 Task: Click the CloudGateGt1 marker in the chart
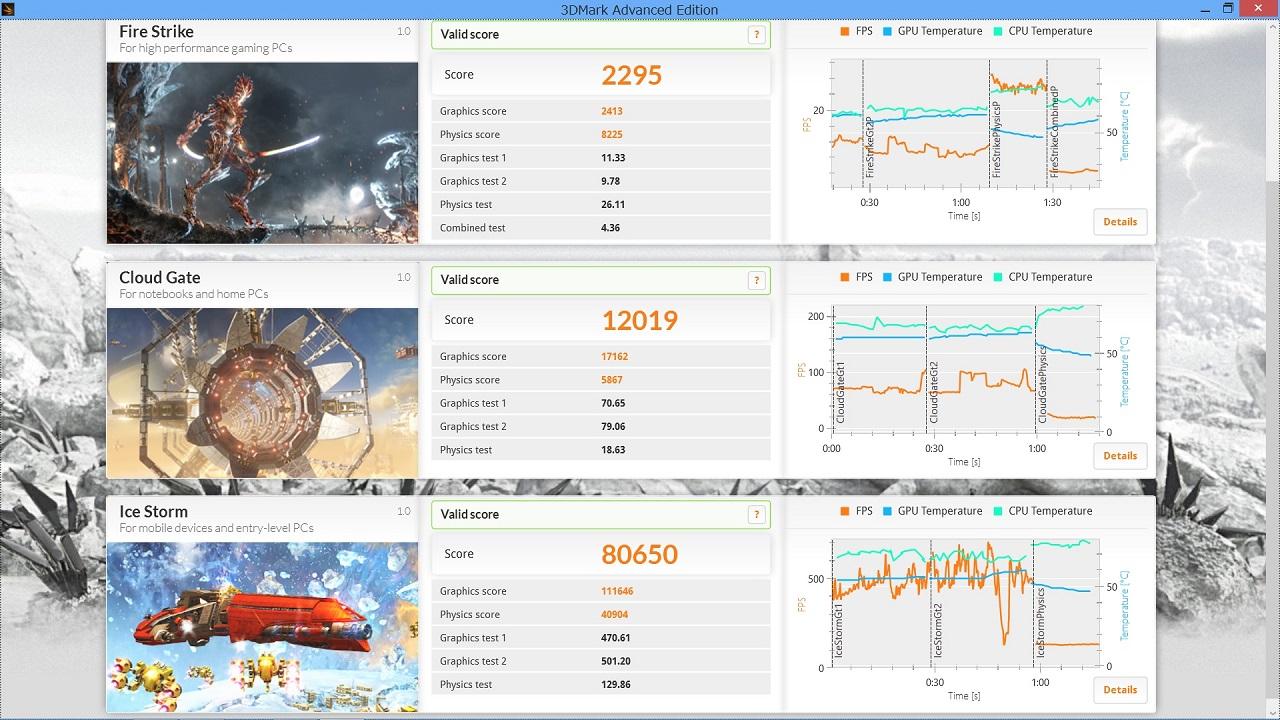[x=841, y=392]
